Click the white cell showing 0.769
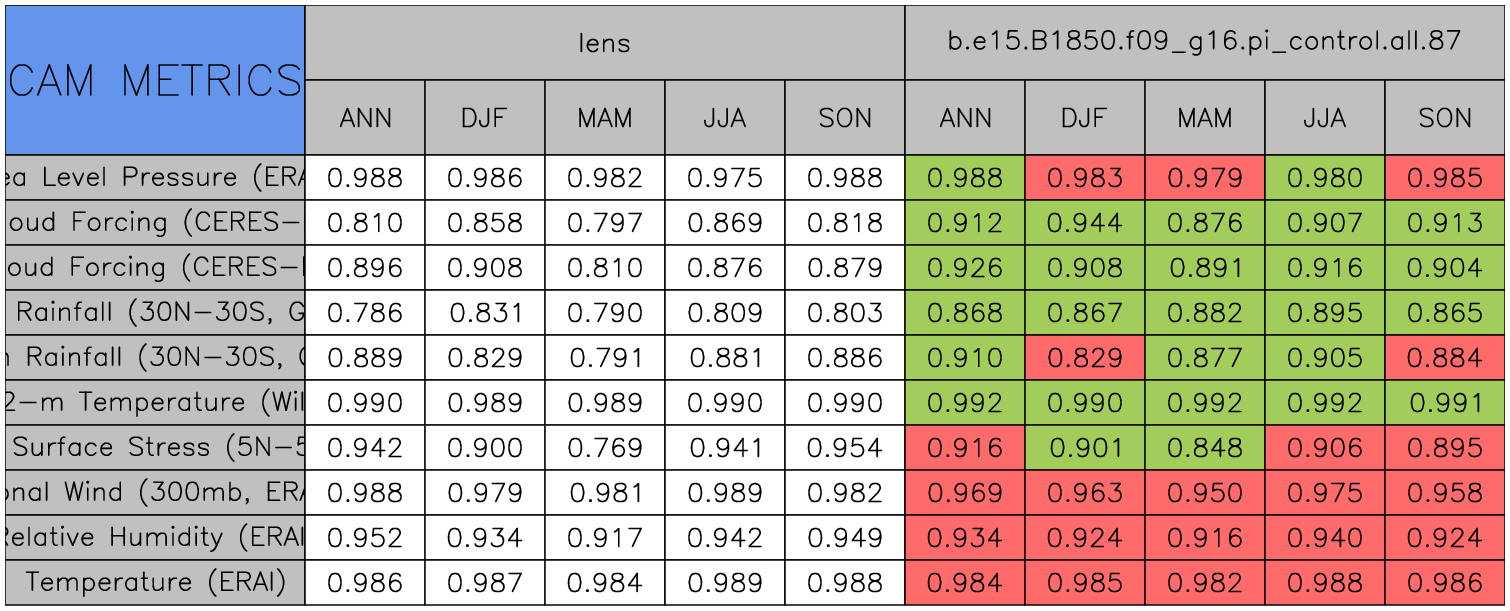The image size is (1510, 611). pyautogui.click(x=604, y=448)
